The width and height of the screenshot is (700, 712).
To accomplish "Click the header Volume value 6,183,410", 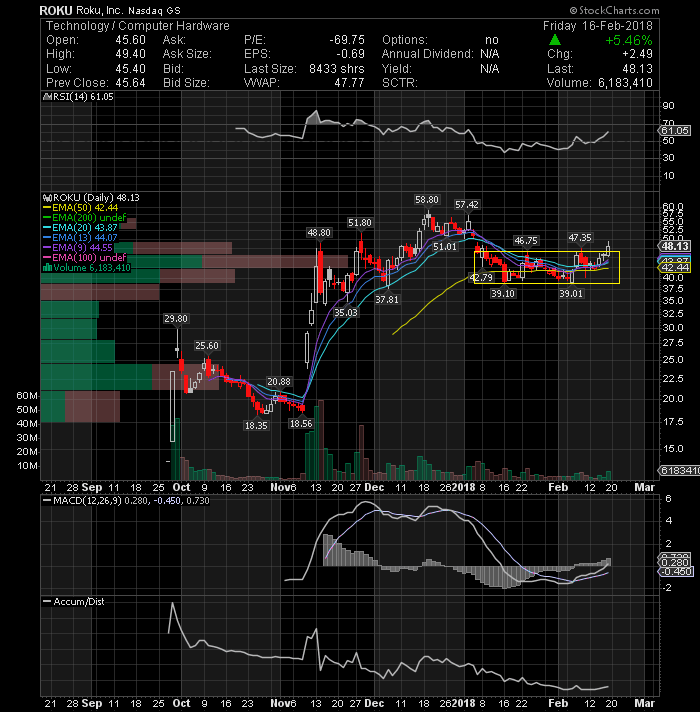I will click(x=625, y=83).
